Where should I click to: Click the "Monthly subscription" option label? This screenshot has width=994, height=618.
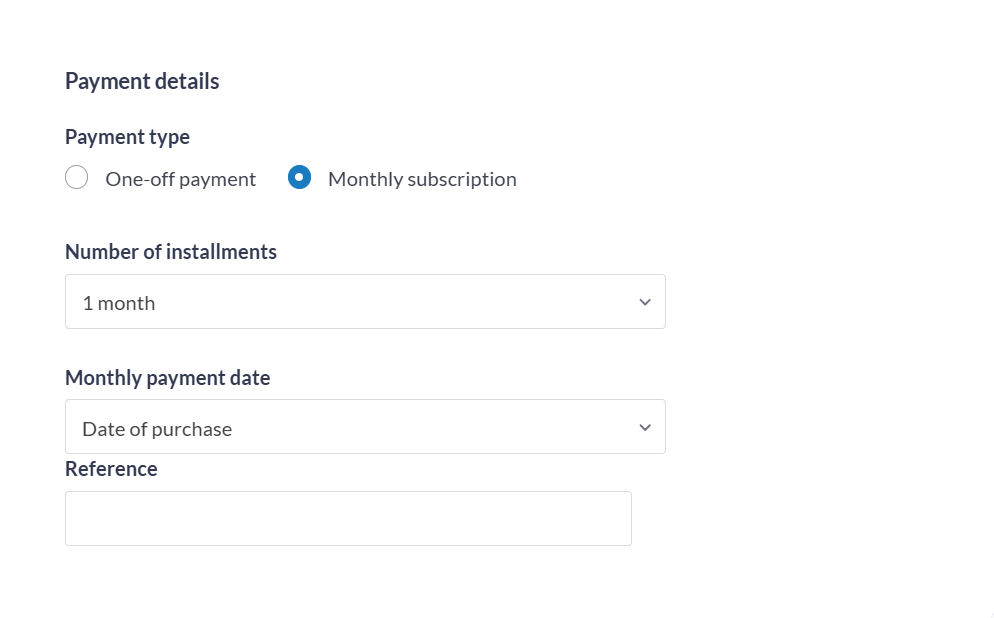coord(422,179)
